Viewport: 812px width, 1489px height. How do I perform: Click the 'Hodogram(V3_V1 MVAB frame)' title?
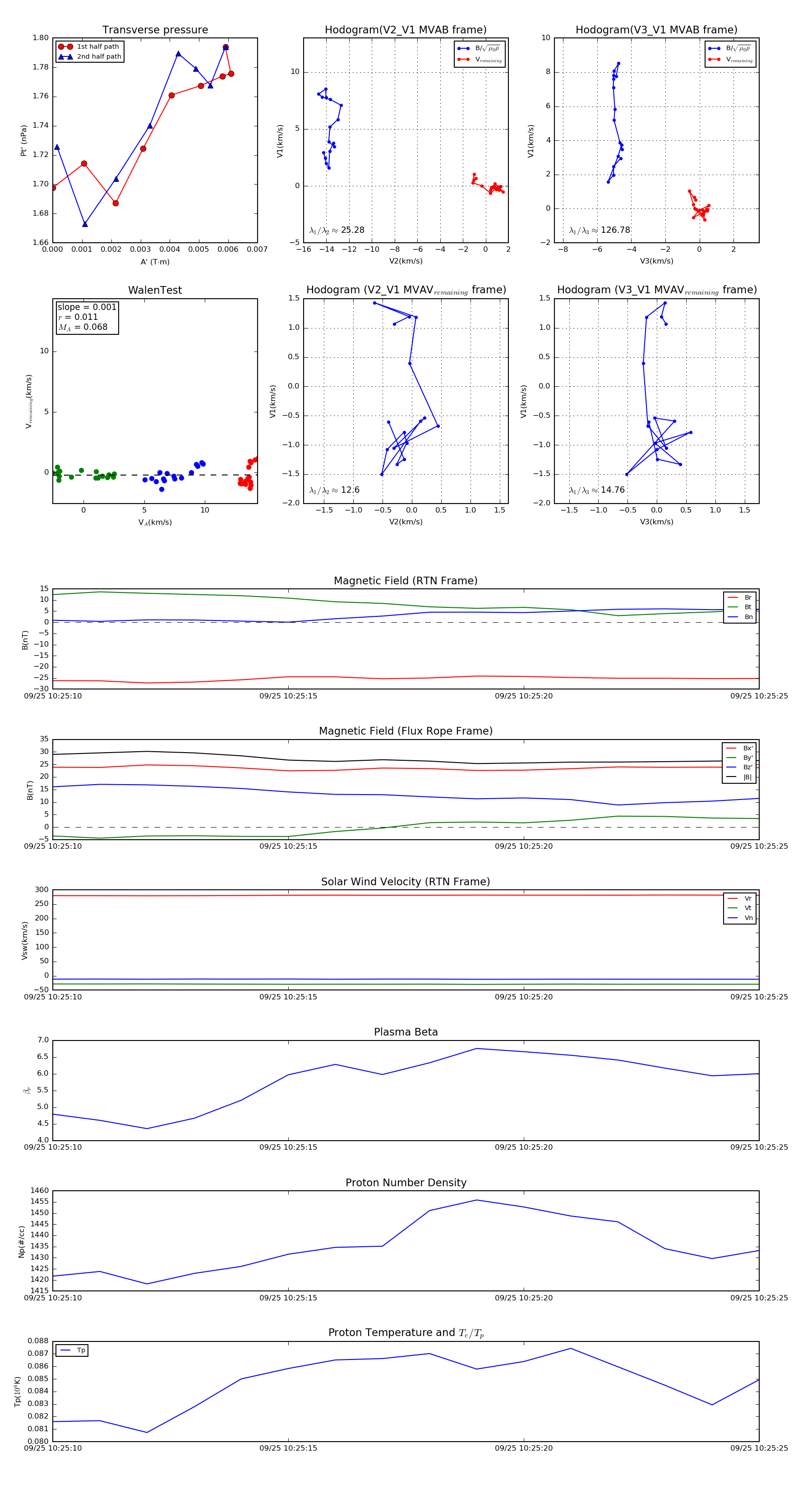tap(656, 30)
